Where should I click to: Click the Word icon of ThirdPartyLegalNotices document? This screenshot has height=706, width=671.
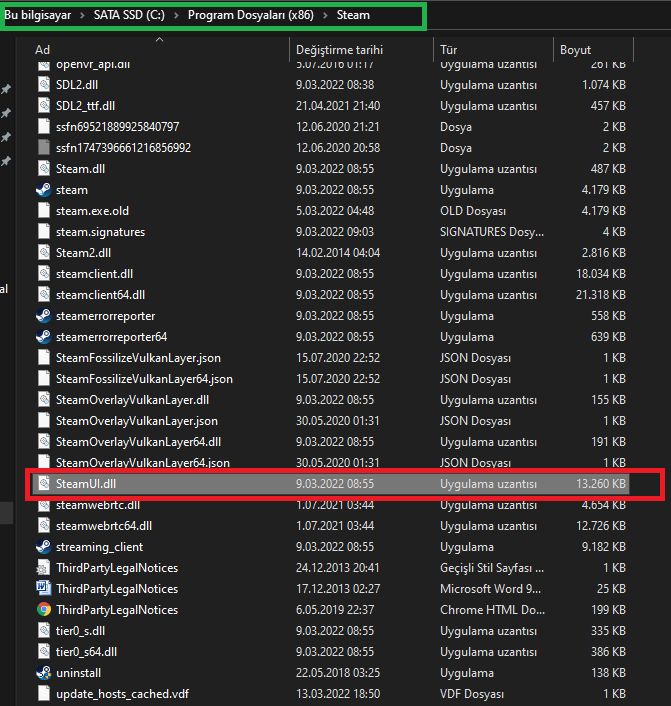pyautogui.click(x=44, y=589)
